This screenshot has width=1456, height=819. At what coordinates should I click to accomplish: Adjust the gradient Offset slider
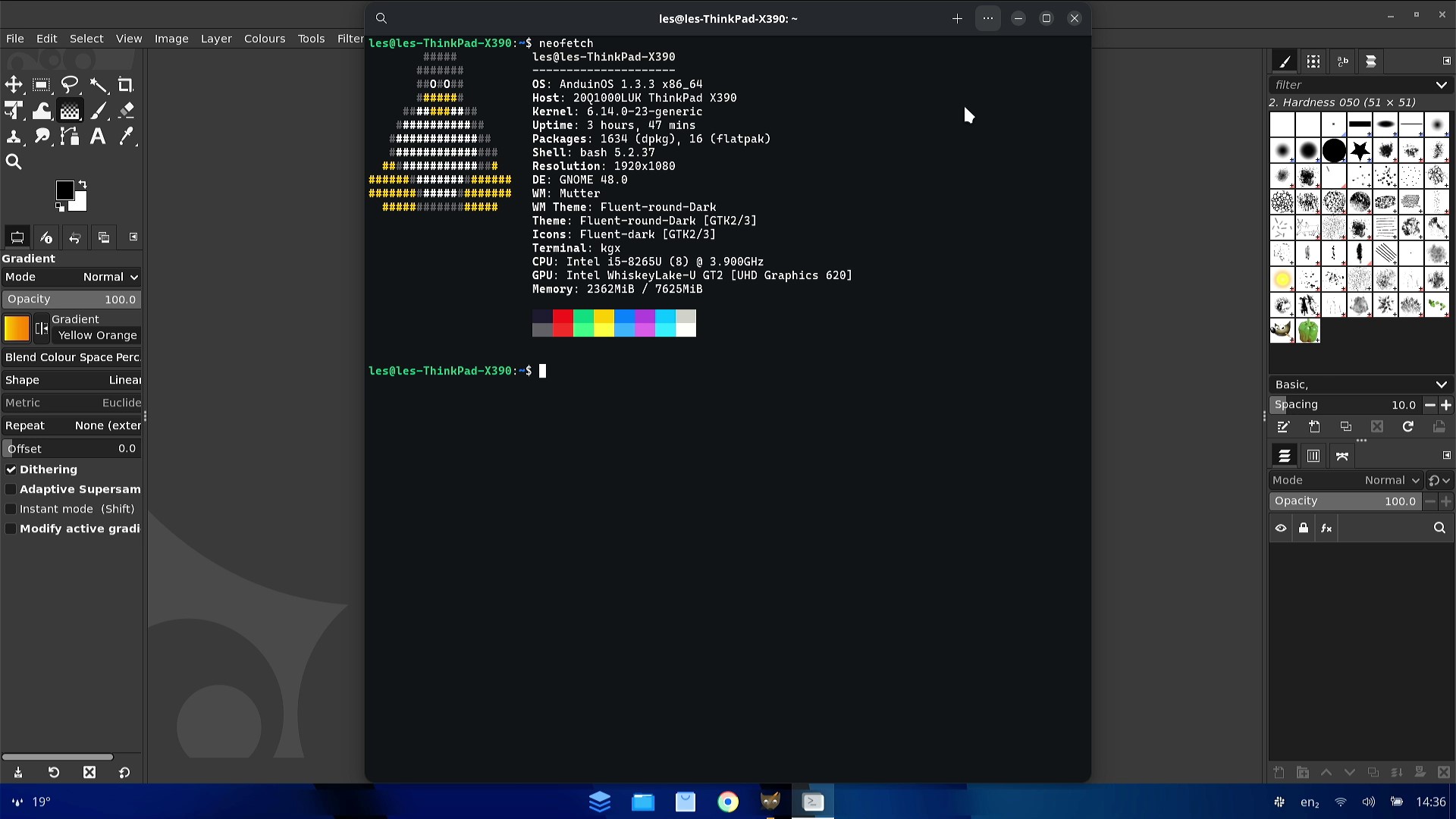click(71, 449)
